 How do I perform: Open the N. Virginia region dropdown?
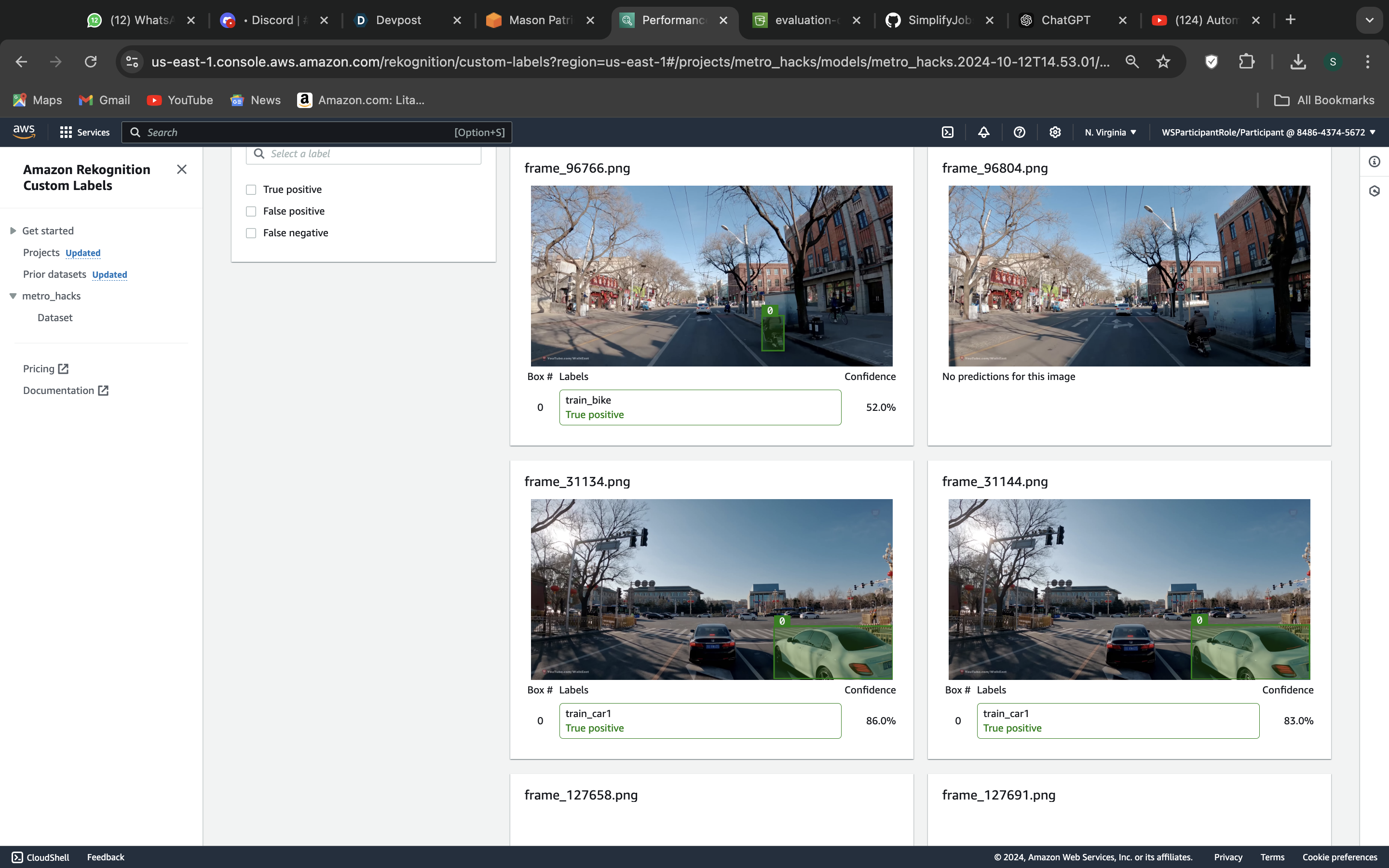click(1110, 132)
